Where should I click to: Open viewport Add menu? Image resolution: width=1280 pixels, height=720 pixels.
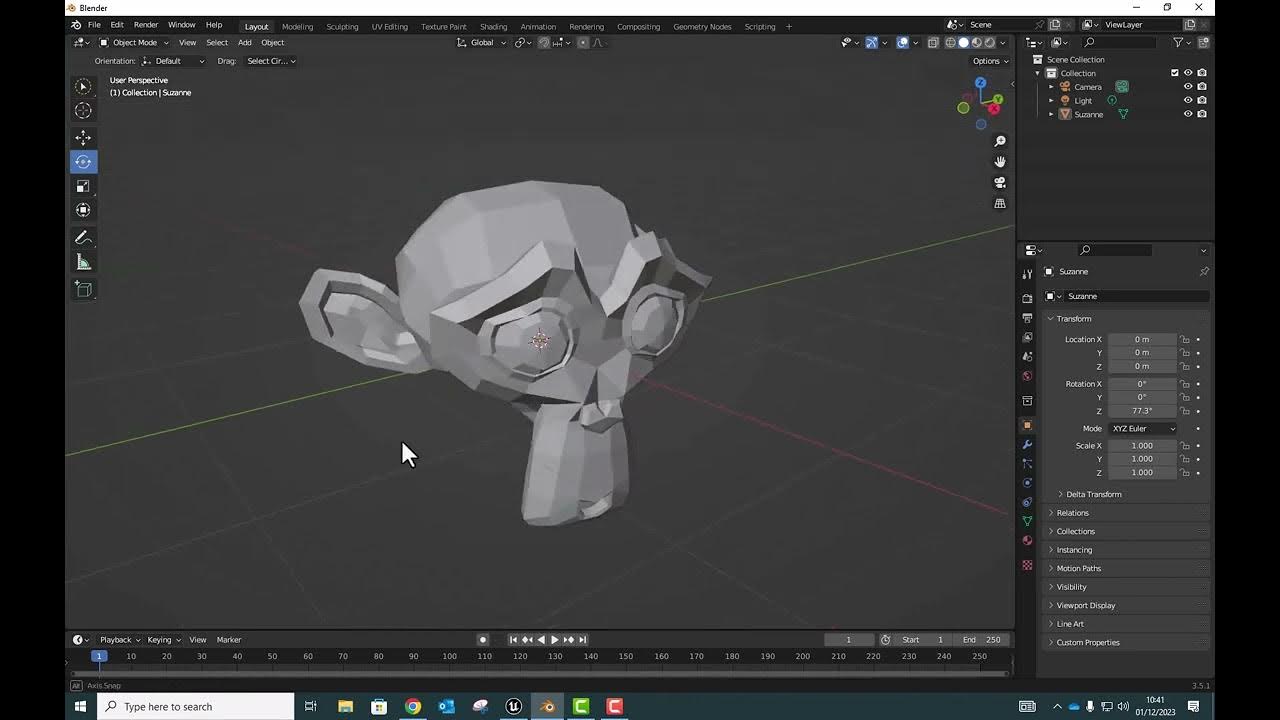click(244, 42)
